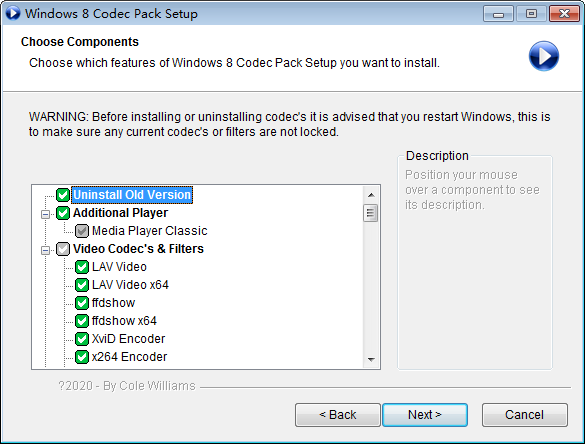
Task: Click the Next button
Action: click(425, 415)
